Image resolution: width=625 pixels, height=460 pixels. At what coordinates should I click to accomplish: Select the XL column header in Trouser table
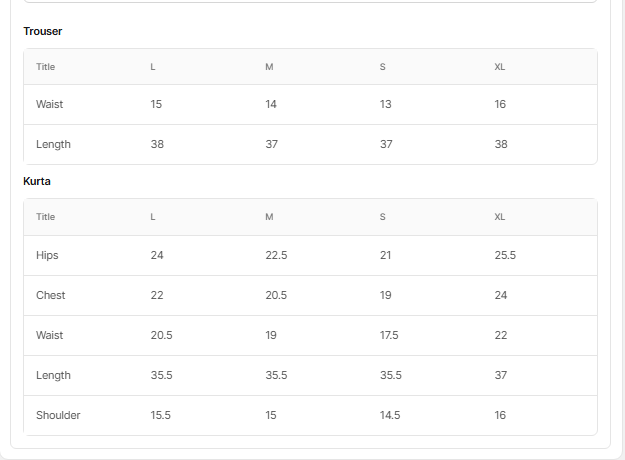pyautogui.click(x=500, y=67)
